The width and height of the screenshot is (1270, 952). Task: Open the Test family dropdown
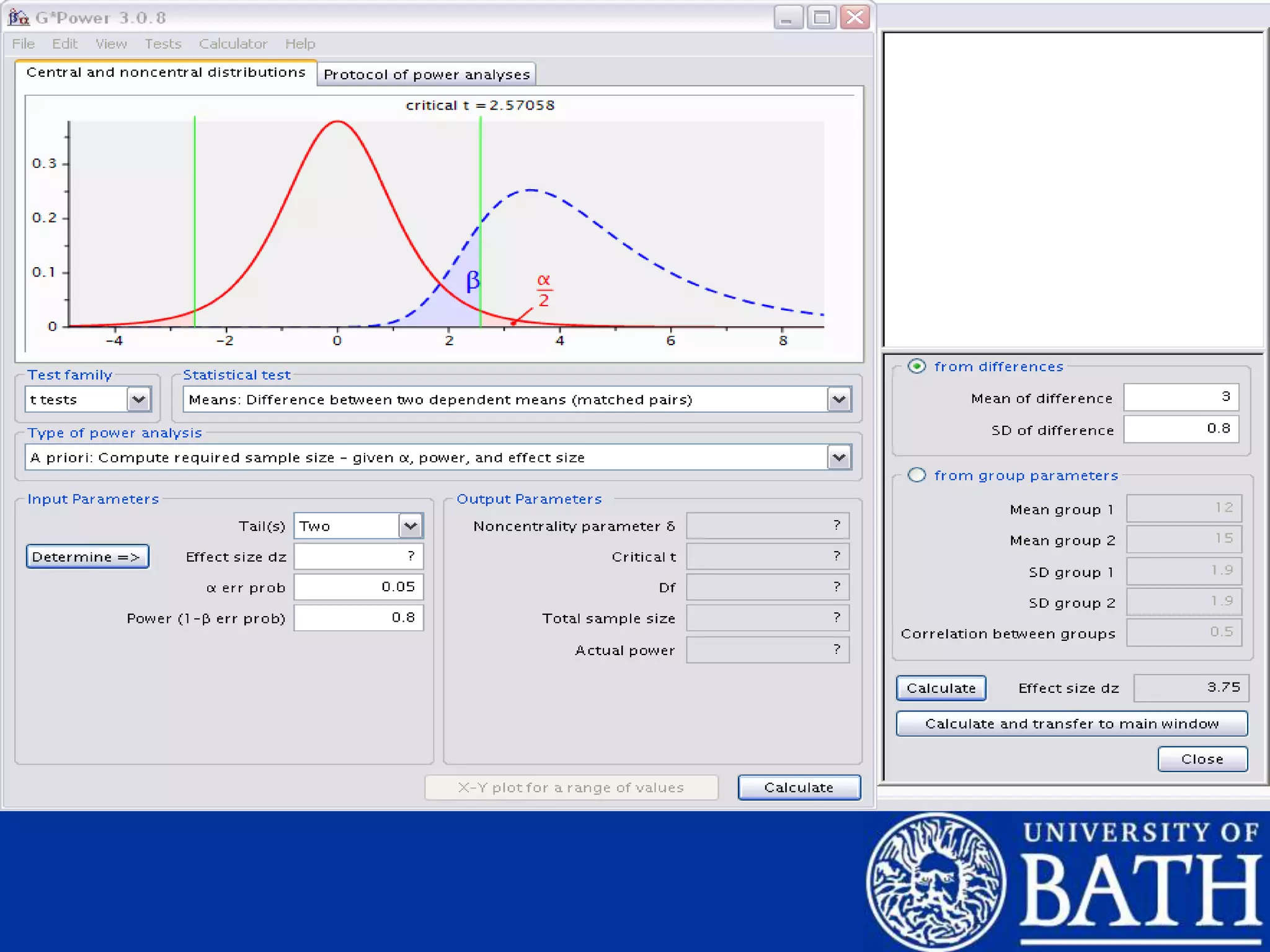point(139,400)
